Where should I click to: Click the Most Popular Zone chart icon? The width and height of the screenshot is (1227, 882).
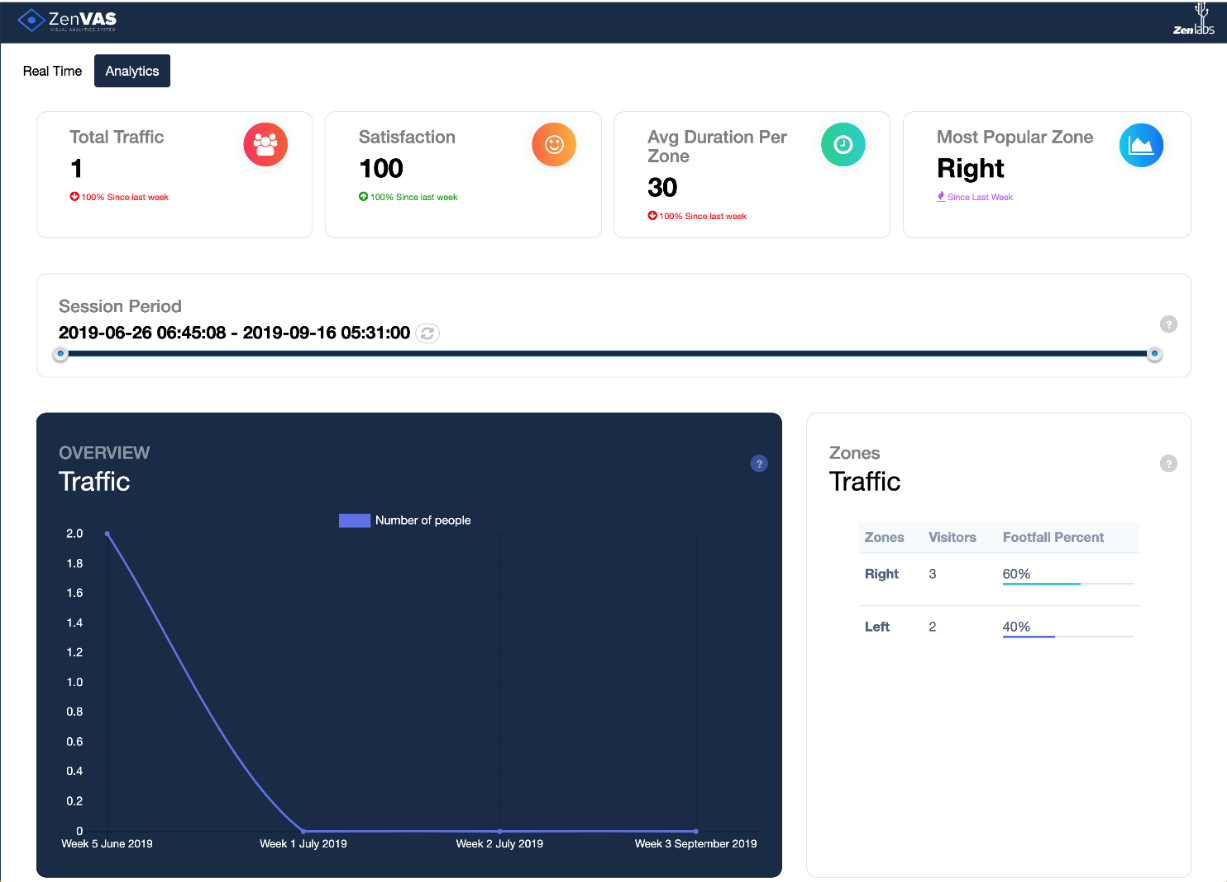(x=1141, y=145)
